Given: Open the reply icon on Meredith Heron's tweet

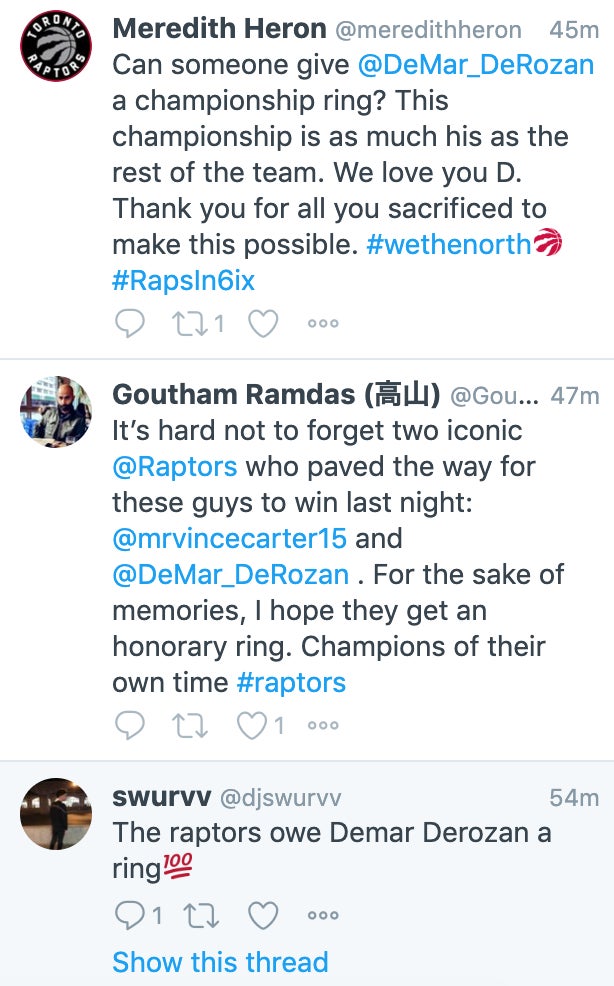Looking at the screenshot, I should (129, 322).
